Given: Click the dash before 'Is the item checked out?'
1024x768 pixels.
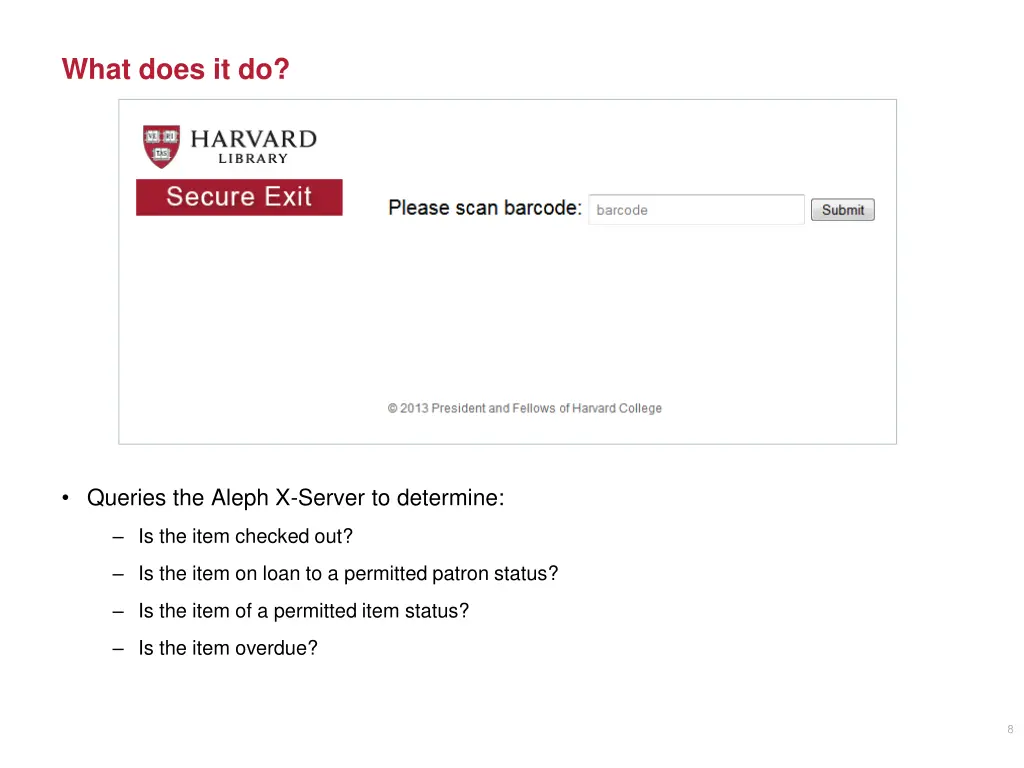Looking at the screenshot, I should [x=118, y=537].
